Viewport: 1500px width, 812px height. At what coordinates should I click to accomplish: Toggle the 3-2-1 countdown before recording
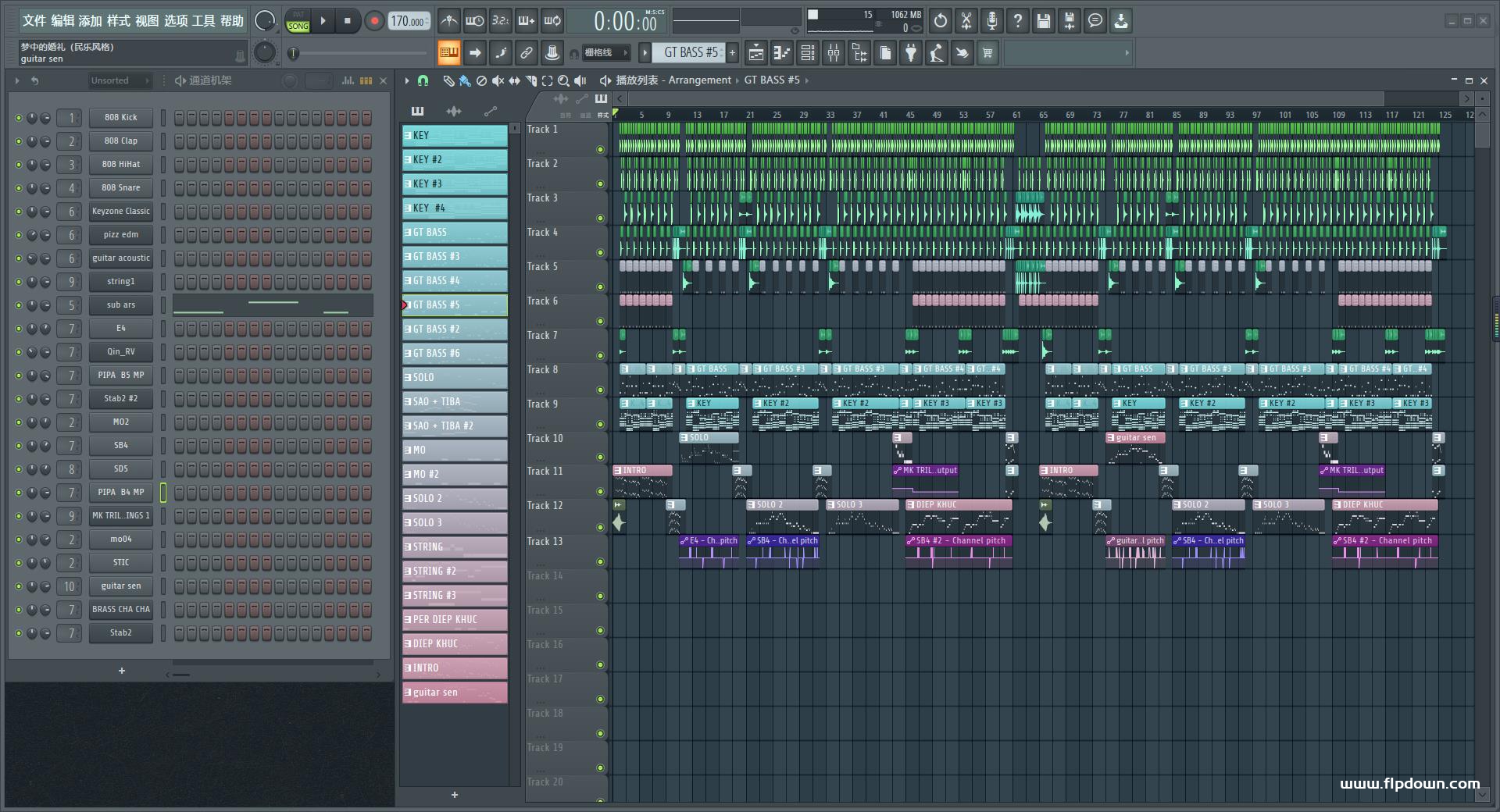coord(501,21)
